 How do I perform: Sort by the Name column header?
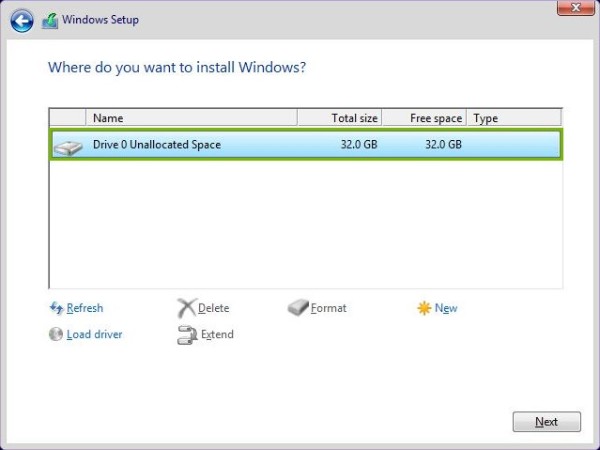192,118
